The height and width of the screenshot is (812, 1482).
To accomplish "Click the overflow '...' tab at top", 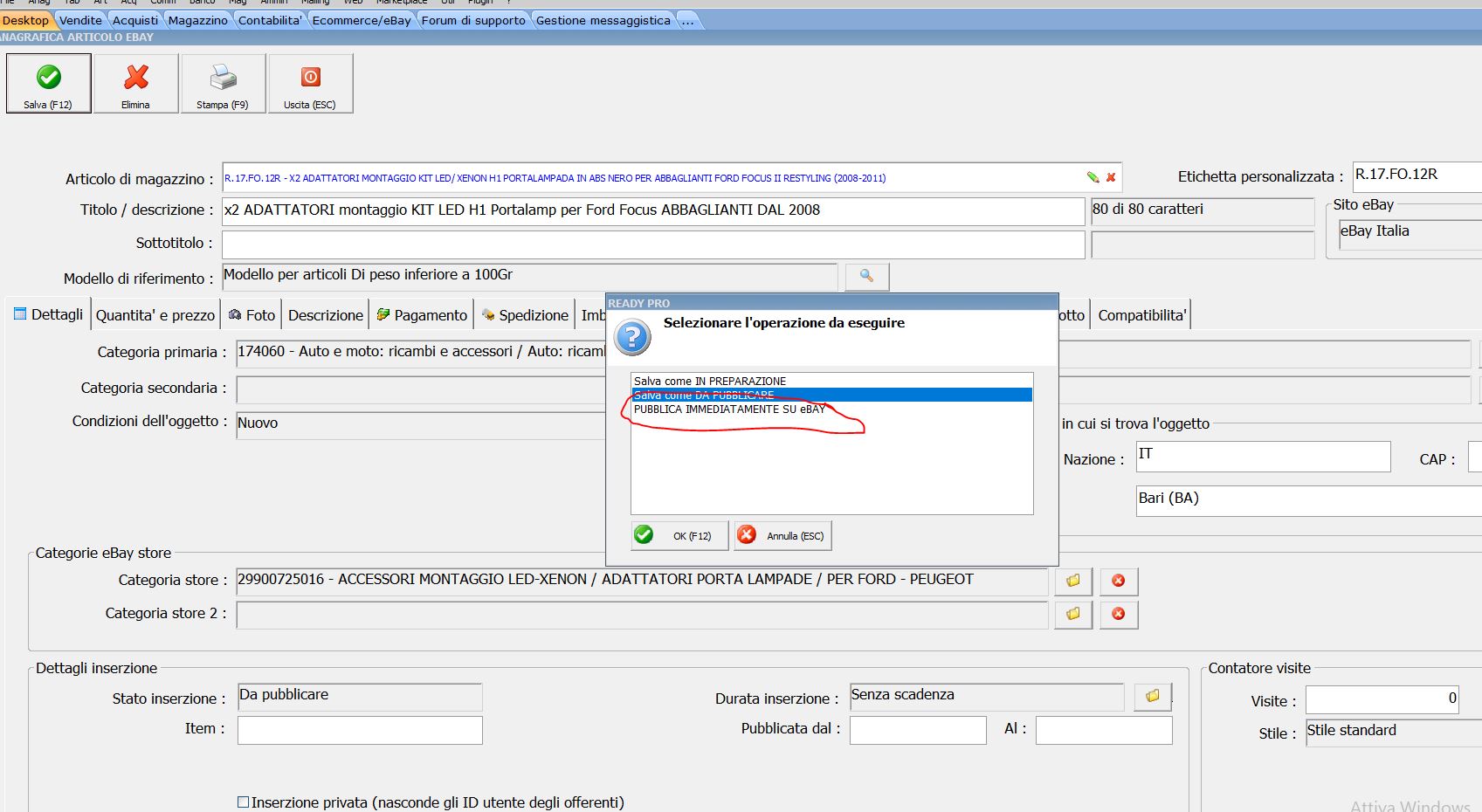I will point(688,20).
